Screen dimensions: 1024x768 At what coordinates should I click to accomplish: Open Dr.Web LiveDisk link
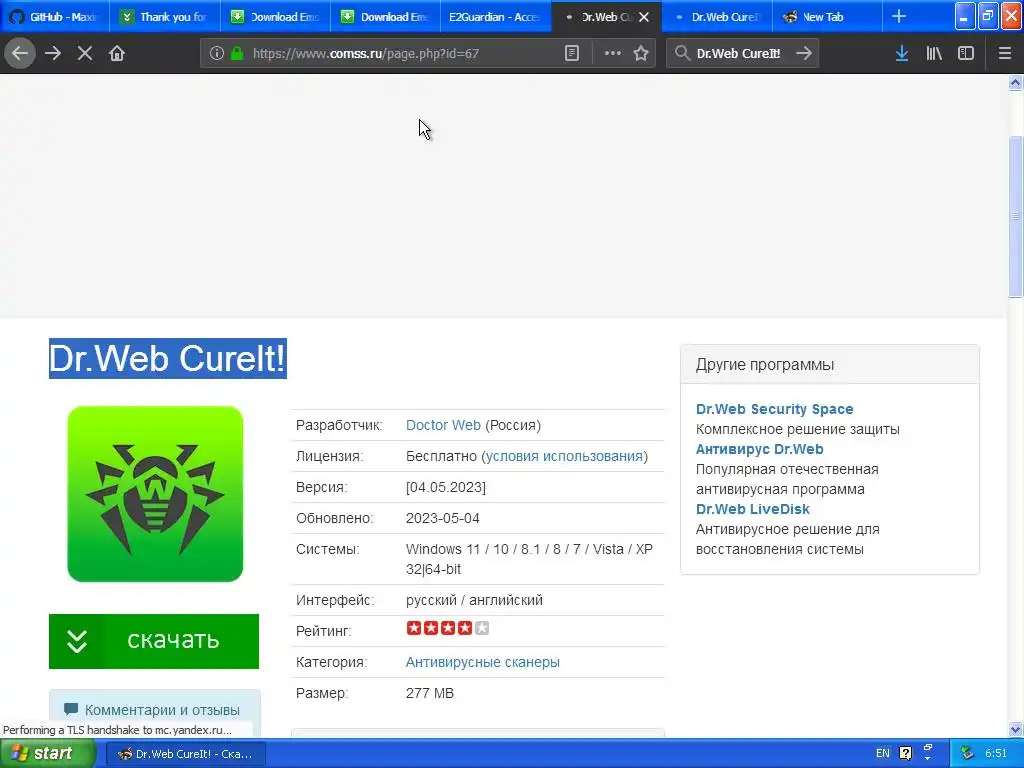point(752,509)
